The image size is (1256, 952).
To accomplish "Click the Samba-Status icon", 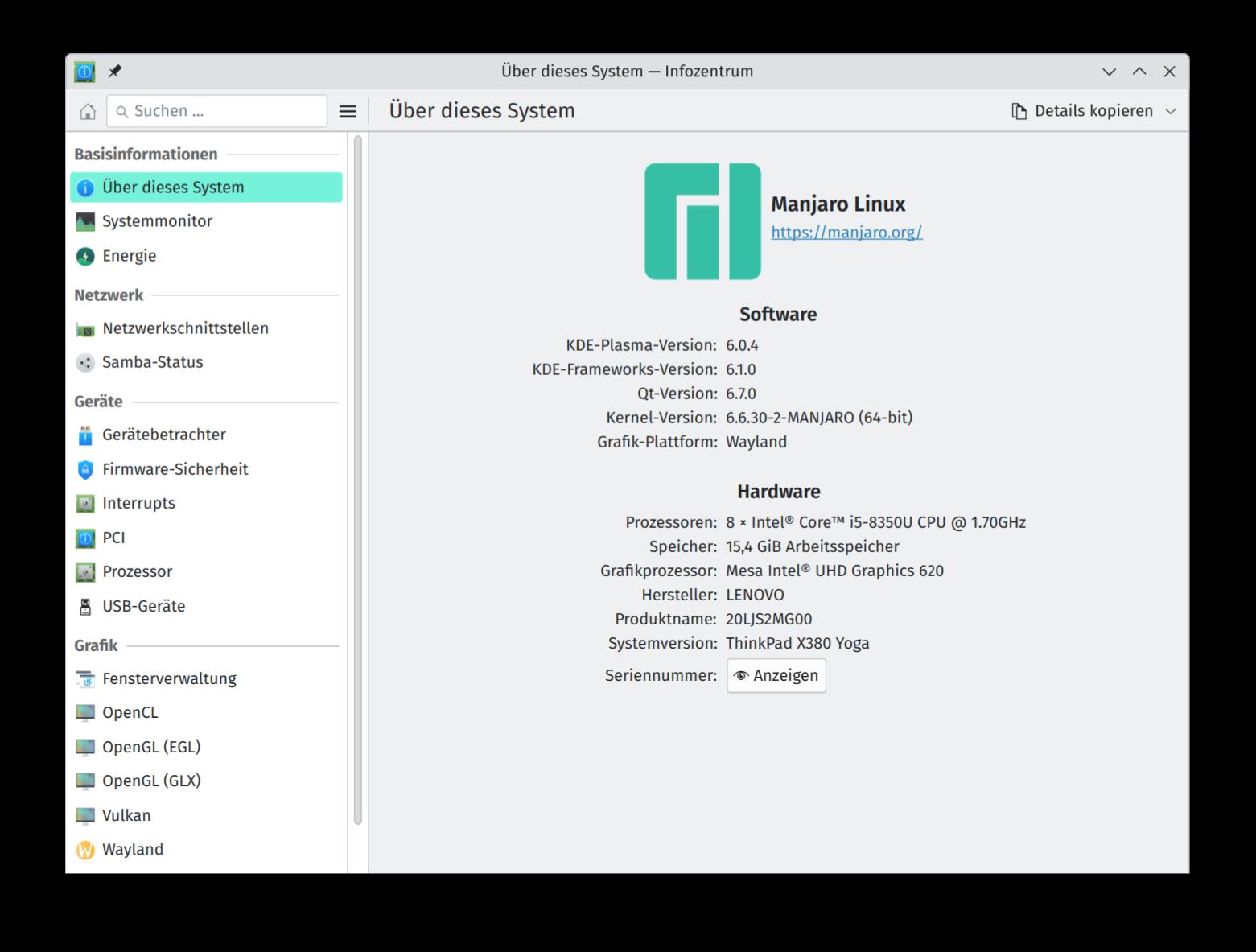I will (x=85, y=363).
